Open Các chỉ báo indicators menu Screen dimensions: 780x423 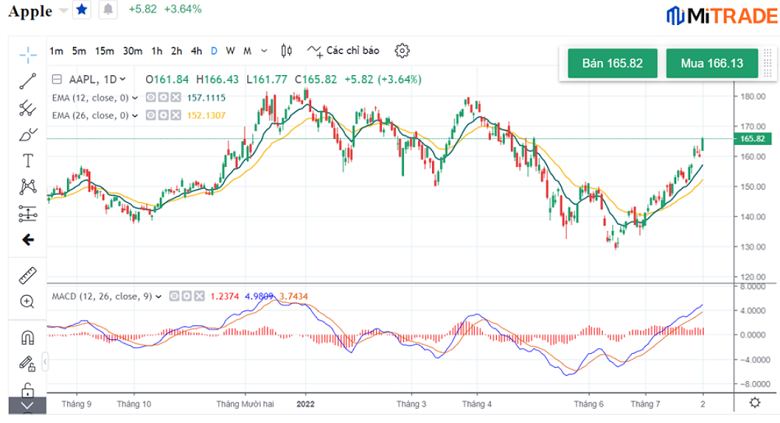point(343,50)
